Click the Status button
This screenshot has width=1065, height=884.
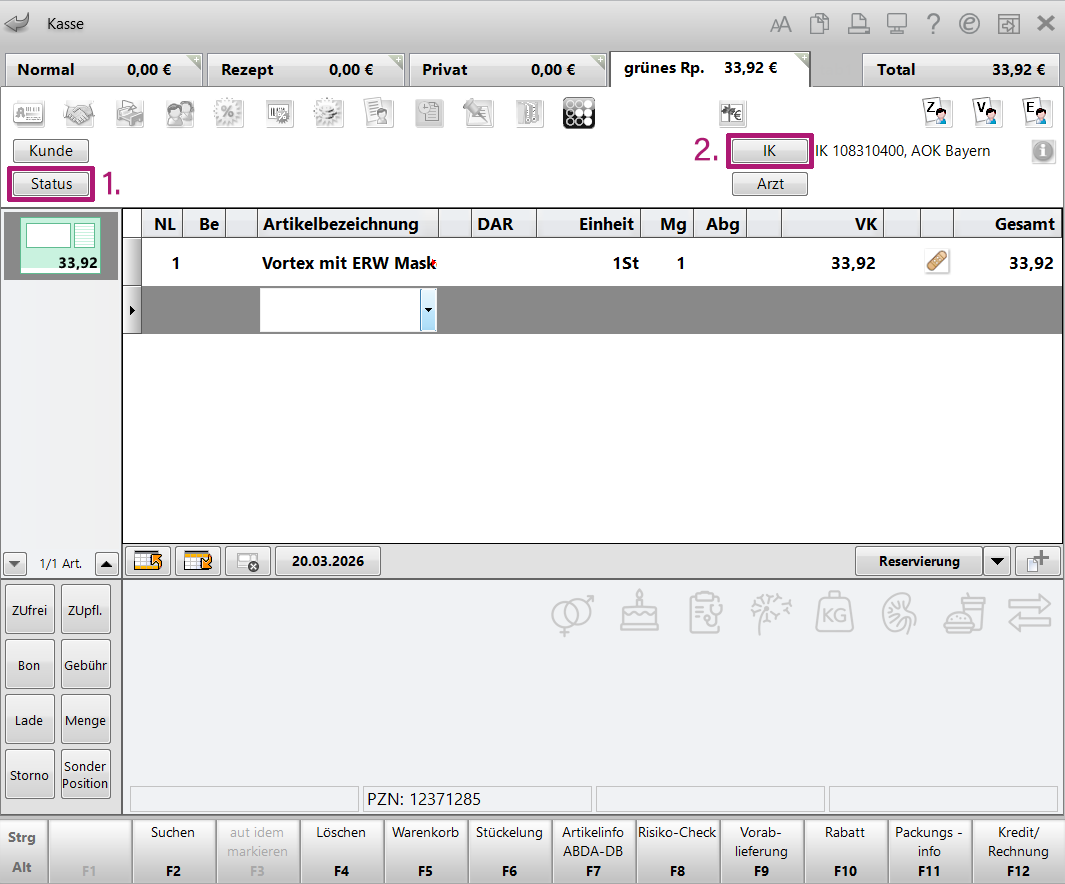51,184
